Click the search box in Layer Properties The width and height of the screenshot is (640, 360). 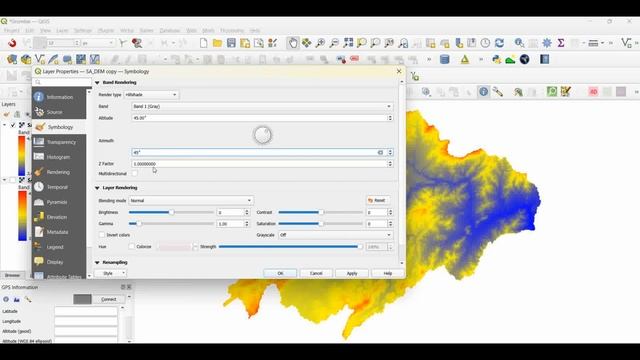click(62, 82)
